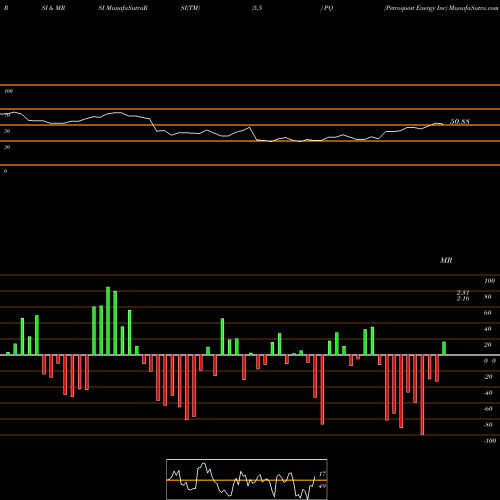500x500 pixels.
Task: Open the mini RSI thumbnail chart at the bottom
Action: (247, 479)
